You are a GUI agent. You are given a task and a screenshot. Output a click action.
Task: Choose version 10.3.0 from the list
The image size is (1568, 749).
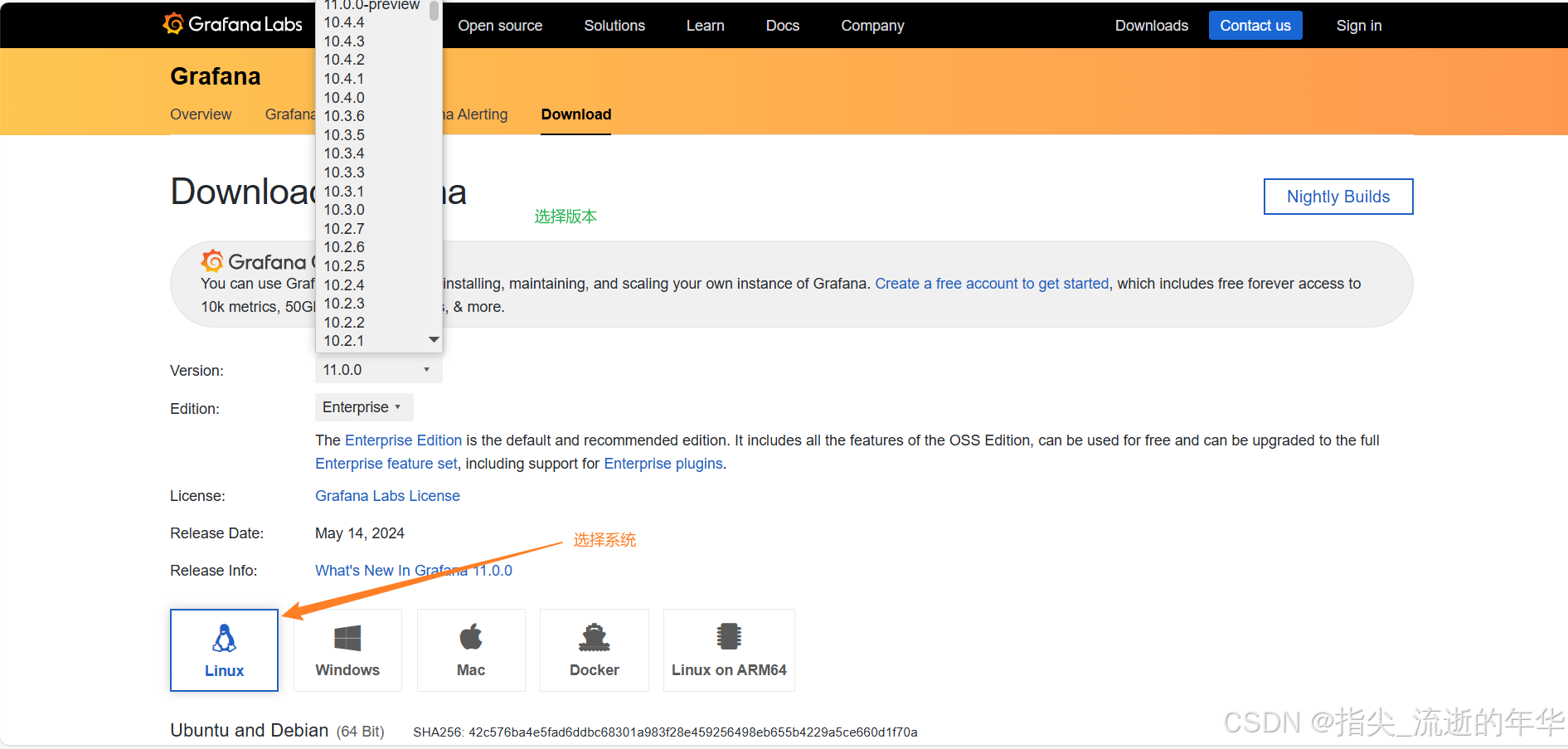click(x=343, y=210)
